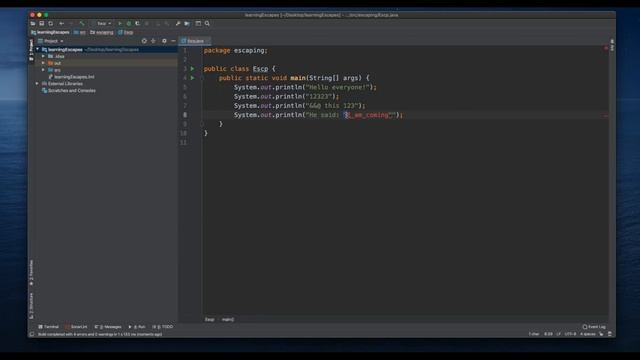Screen dimensions: 640x360
Task: Open the Event Log panel
Action: click(x=594, y=327)
